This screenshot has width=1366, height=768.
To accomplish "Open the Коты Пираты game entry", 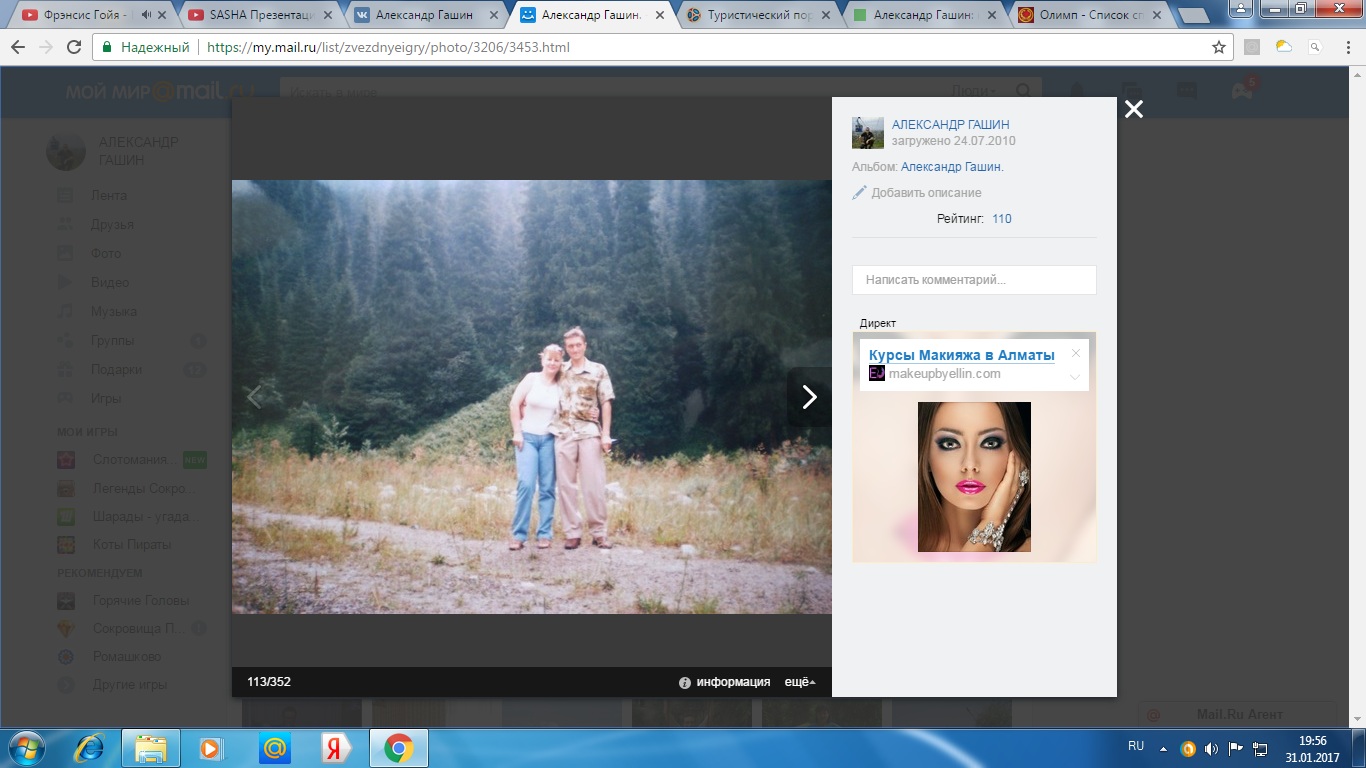I will coord(115,545).
